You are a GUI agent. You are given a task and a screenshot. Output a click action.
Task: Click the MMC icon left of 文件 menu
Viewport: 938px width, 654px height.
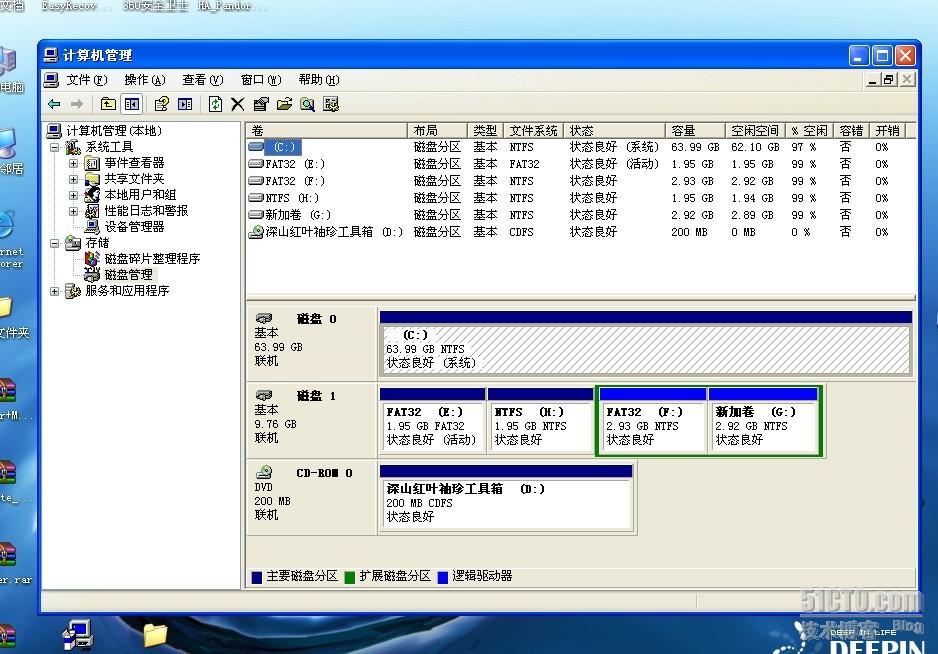[51, 80]
